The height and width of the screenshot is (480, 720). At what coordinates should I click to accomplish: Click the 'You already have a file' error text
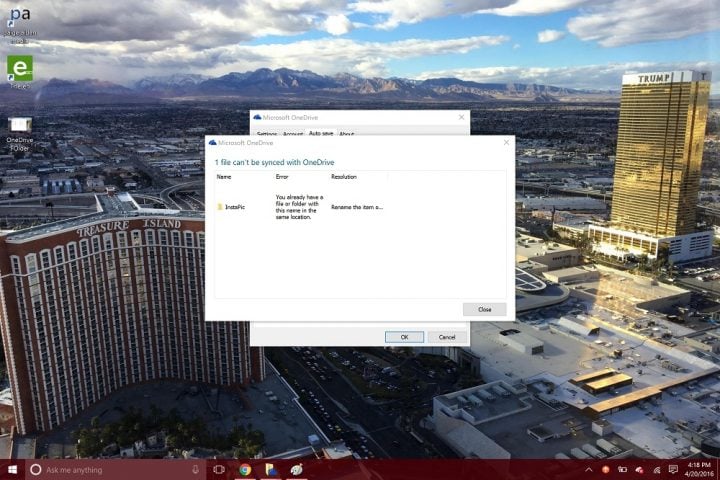pyautogui.click(x=299, y=207)
